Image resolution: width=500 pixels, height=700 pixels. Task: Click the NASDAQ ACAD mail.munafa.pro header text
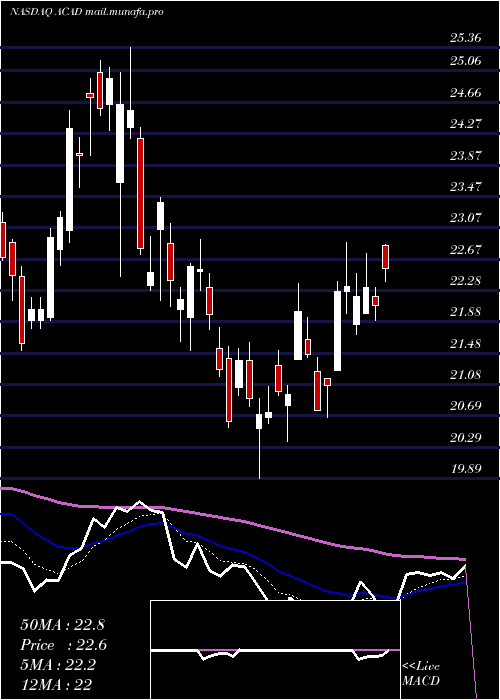pyautogui.click(x=87, y=12)
